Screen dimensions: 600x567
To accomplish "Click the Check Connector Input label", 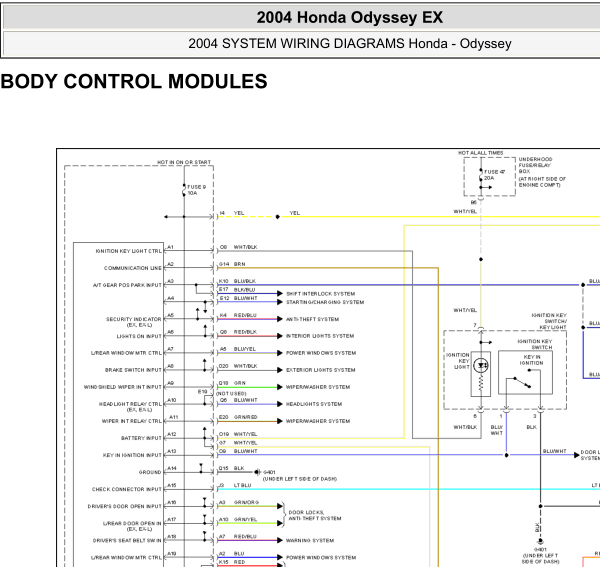I will (127, 489).
